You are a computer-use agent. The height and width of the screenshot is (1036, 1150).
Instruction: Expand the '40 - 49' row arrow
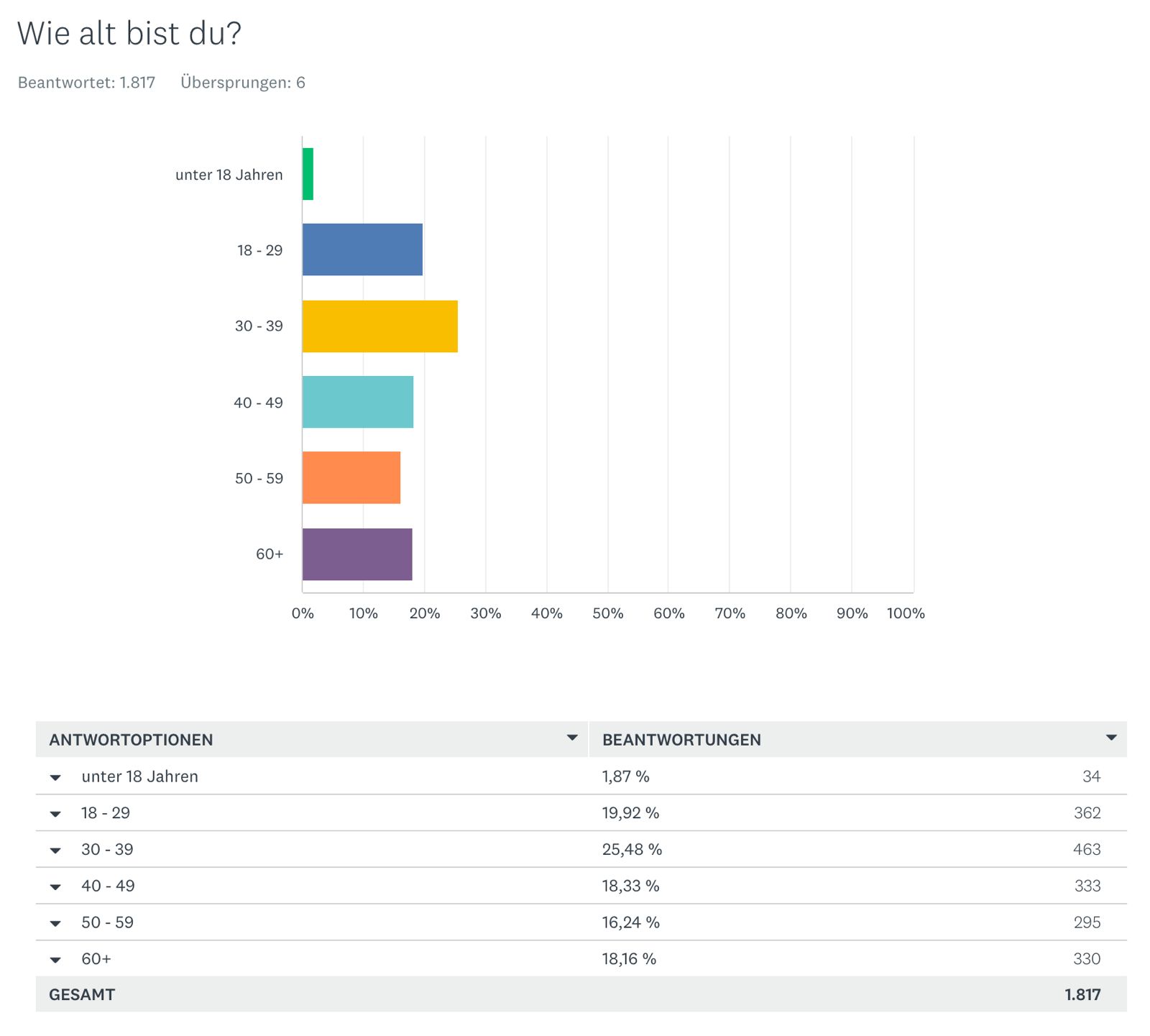tap(55, 887)
